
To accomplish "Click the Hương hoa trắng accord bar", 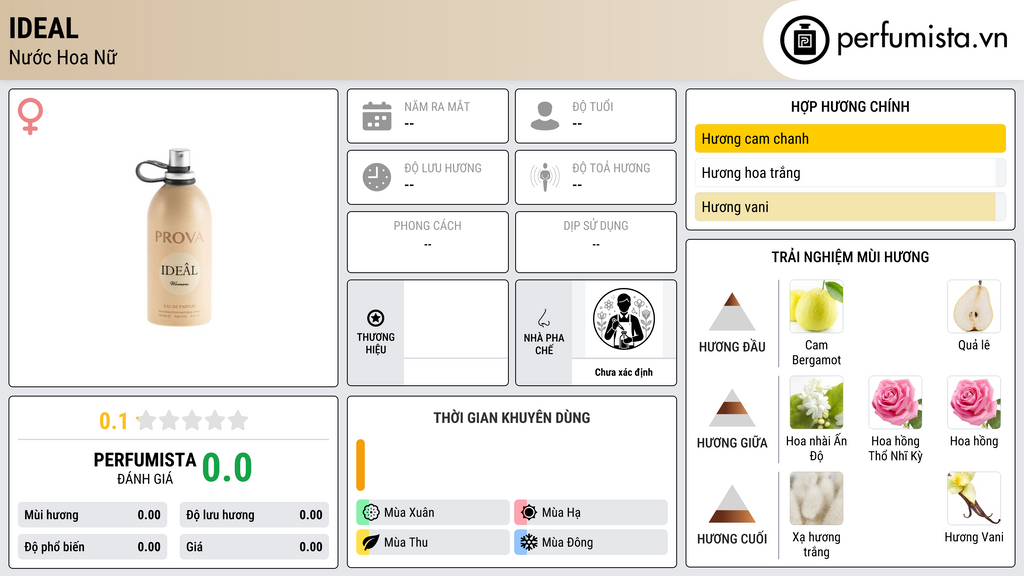I will 850,172.
